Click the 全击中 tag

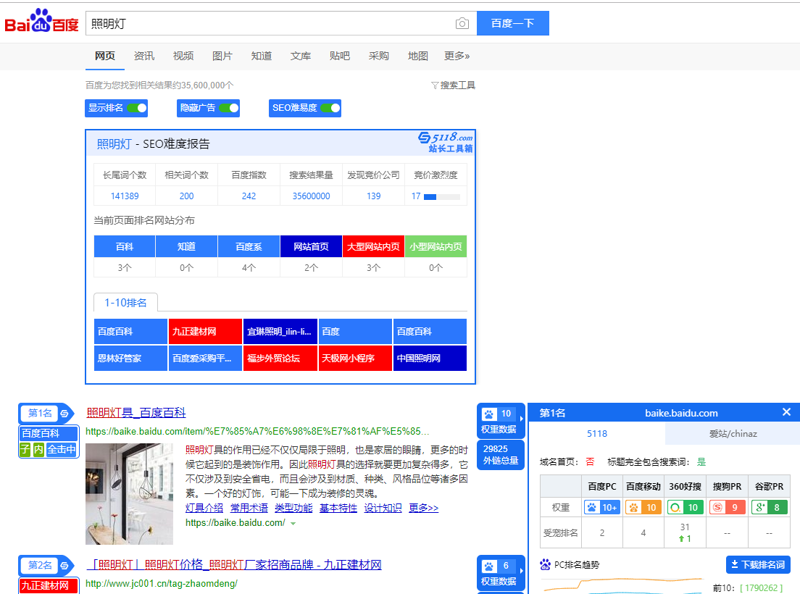tap(62, 450)
